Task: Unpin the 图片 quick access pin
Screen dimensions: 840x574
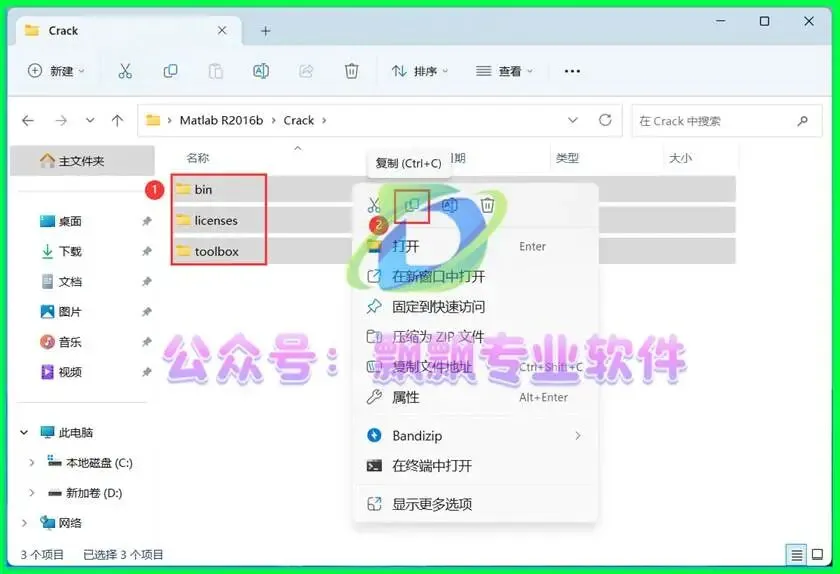Action: click(146, 311)
